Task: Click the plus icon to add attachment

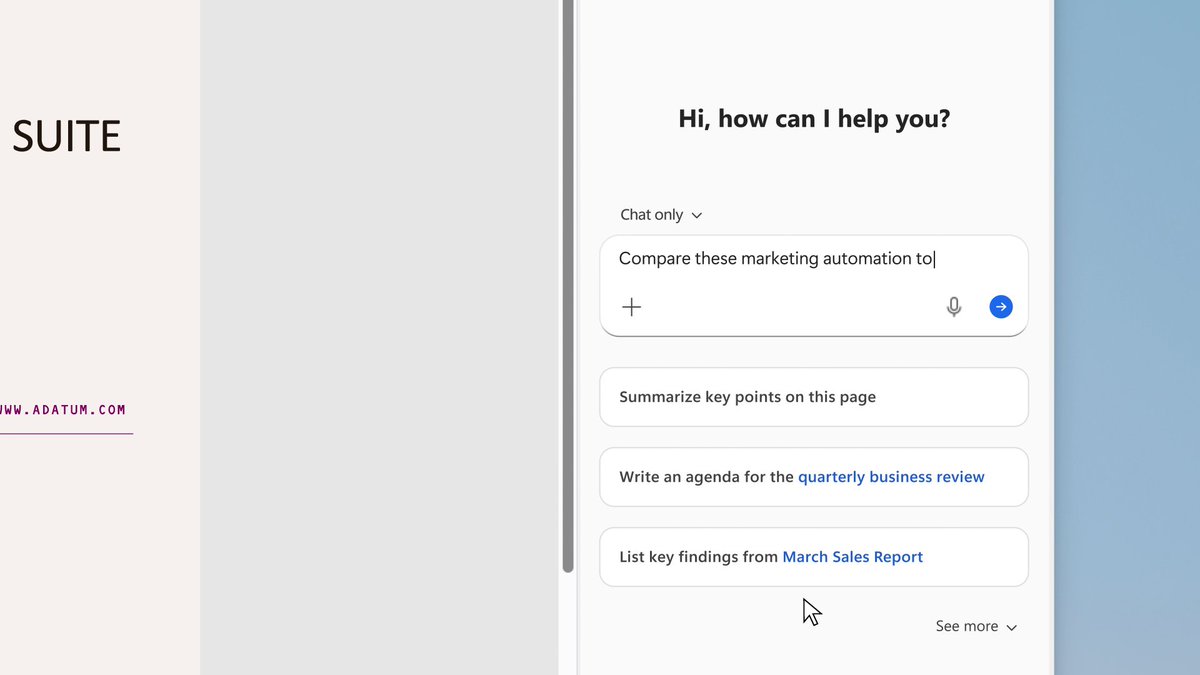Action: (x=631, y=307)
